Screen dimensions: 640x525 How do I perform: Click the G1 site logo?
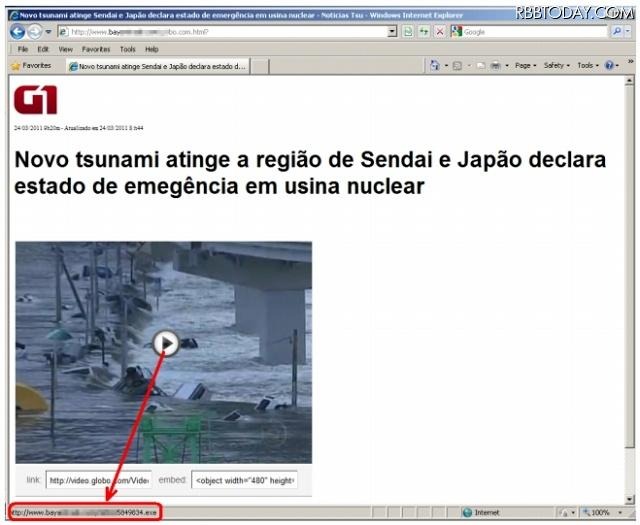pyautogui.click(x=35, y=100)
